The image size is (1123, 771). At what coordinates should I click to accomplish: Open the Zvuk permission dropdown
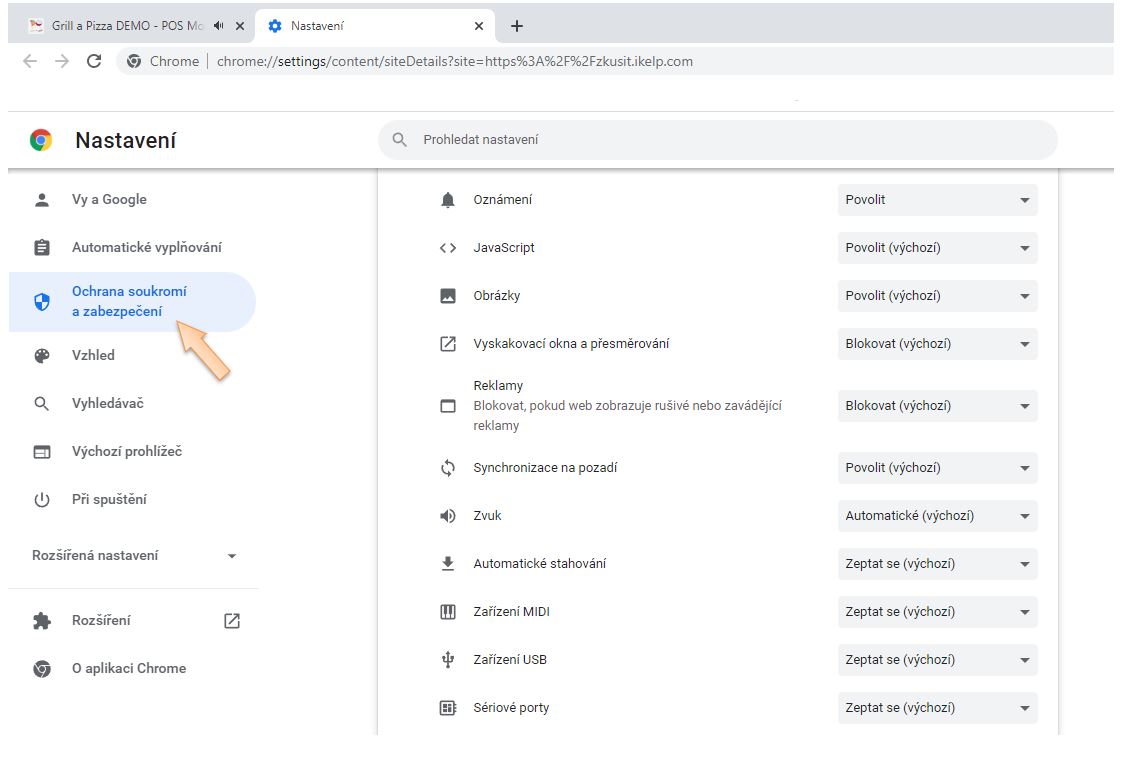tap(937, 516)
